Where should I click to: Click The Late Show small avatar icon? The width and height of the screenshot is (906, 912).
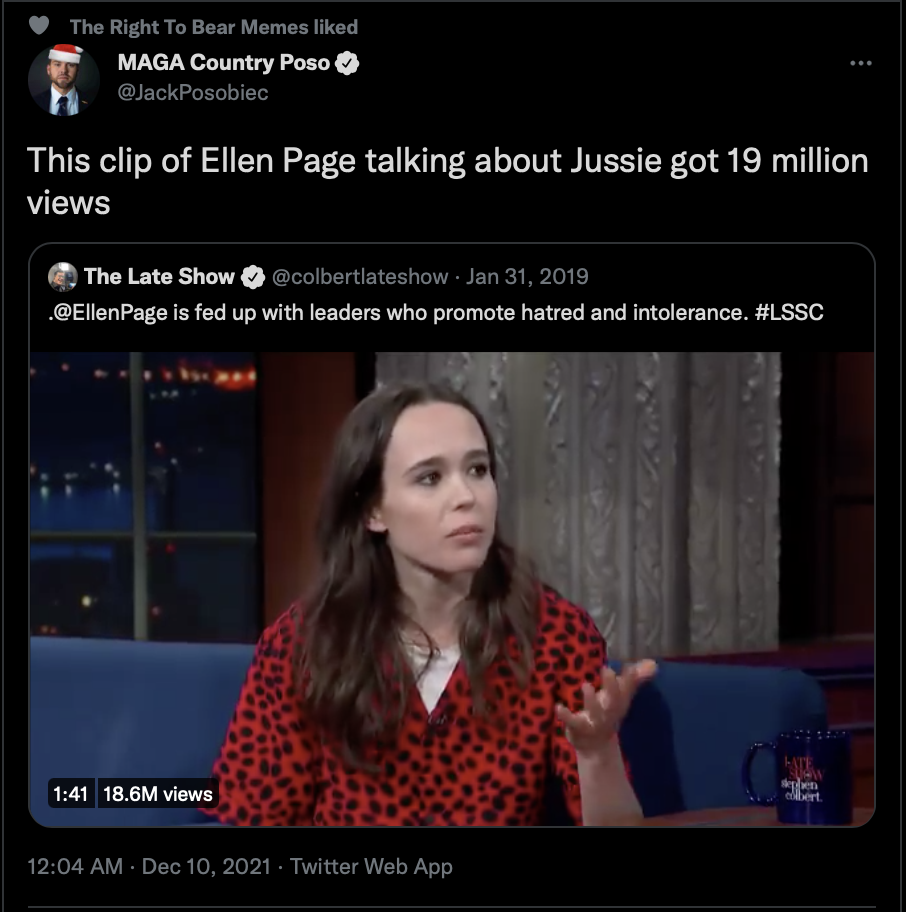click(x=62, y=277)
